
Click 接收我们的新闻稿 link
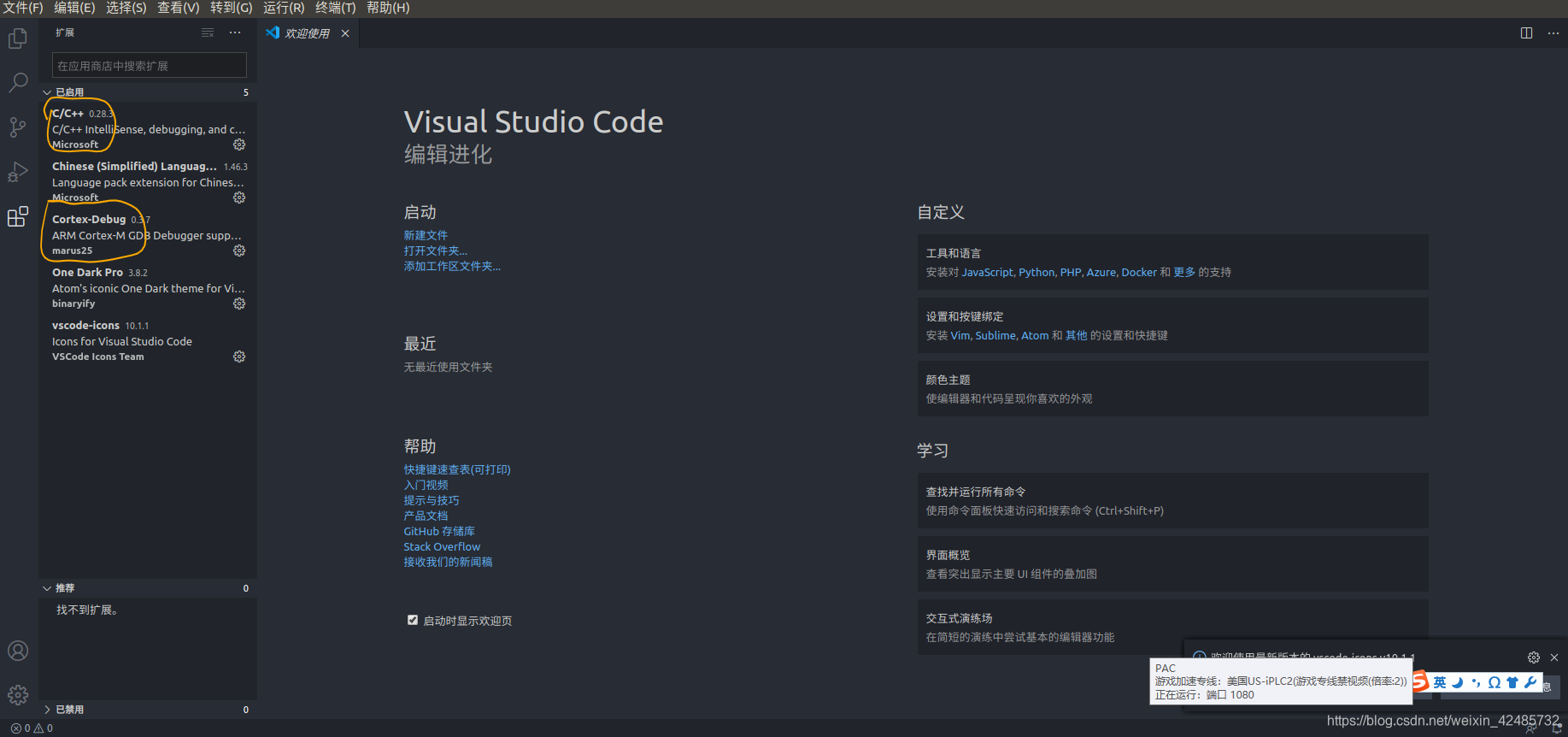pos(448,562)
